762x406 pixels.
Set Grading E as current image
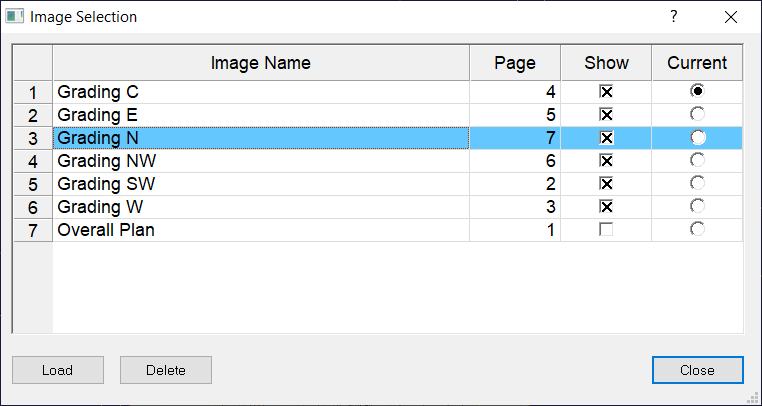coord(697,114)
